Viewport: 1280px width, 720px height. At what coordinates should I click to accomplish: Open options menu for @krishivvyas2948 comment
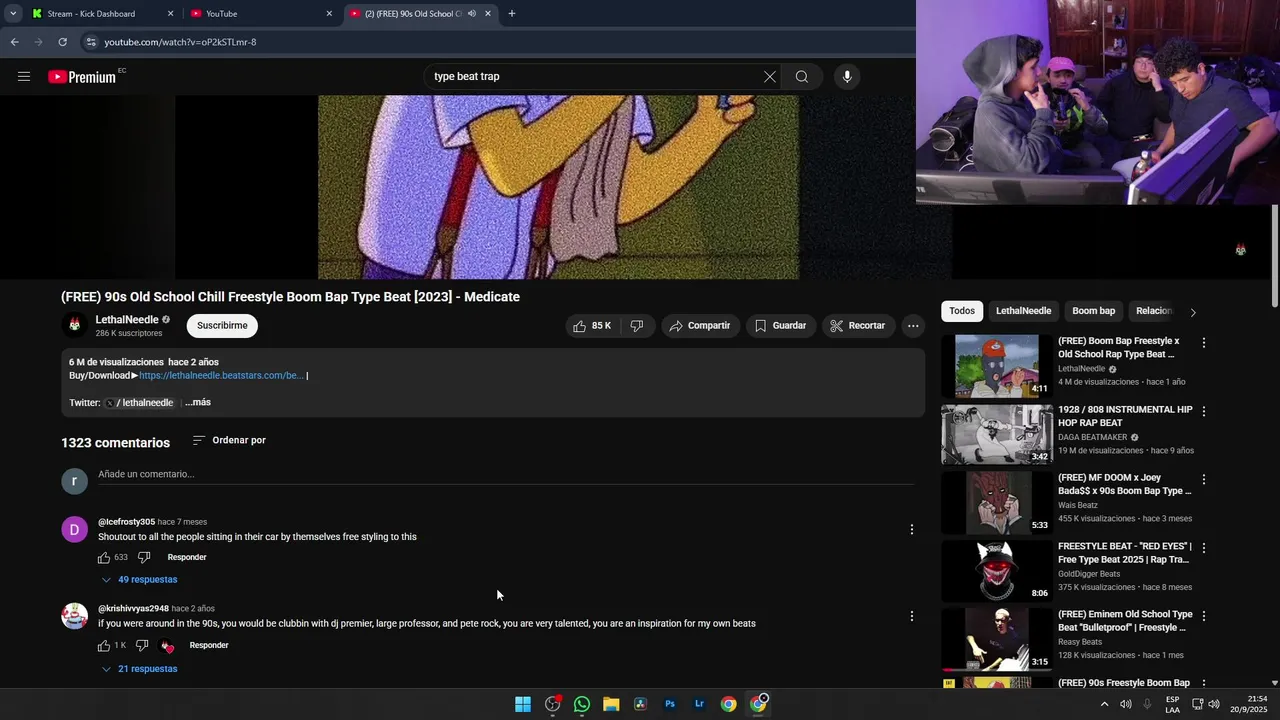pyautogui.click(x=912, y=616)
